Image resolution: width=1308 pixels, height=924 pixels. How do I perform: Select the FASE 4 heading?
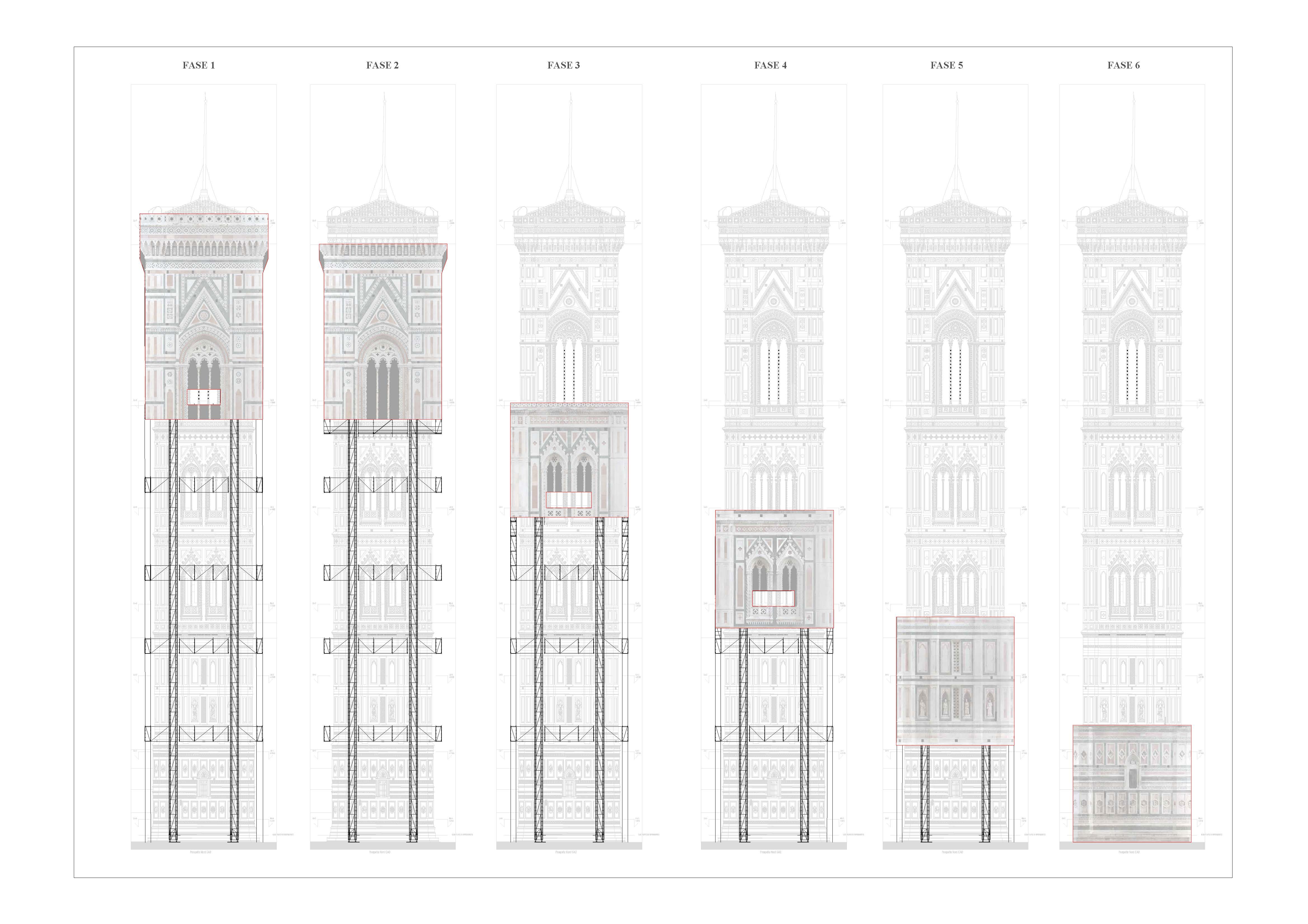point(770,65)
